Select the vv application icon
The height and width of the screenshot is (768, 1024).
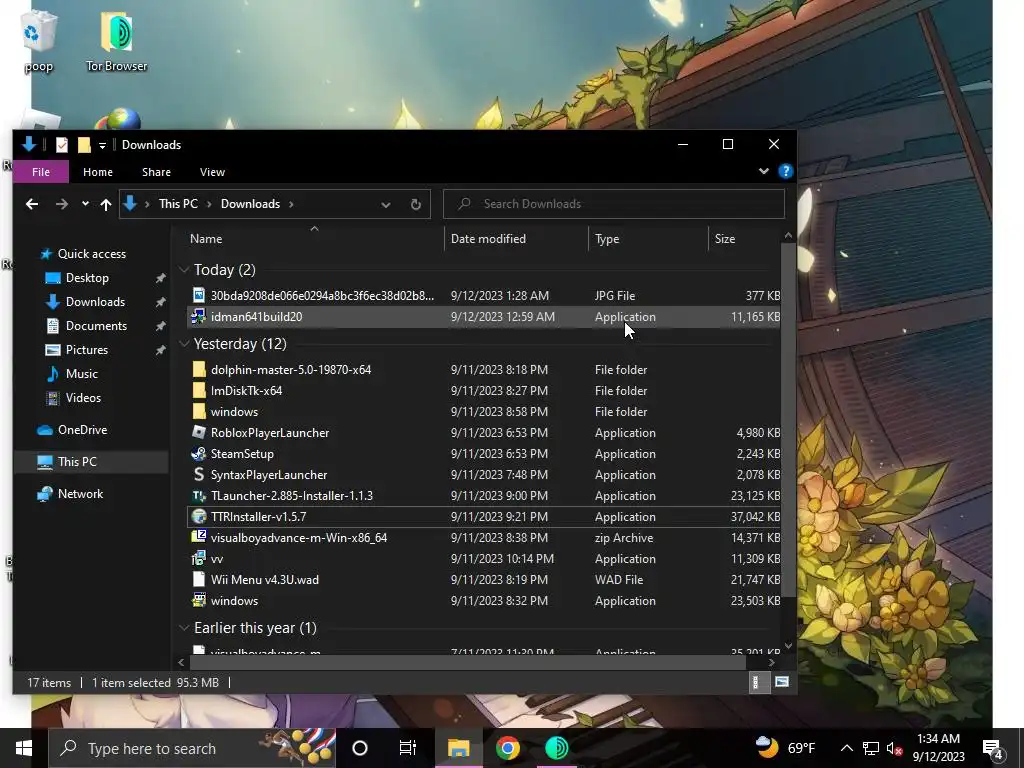pyautogui.click(x=199, y=558)
